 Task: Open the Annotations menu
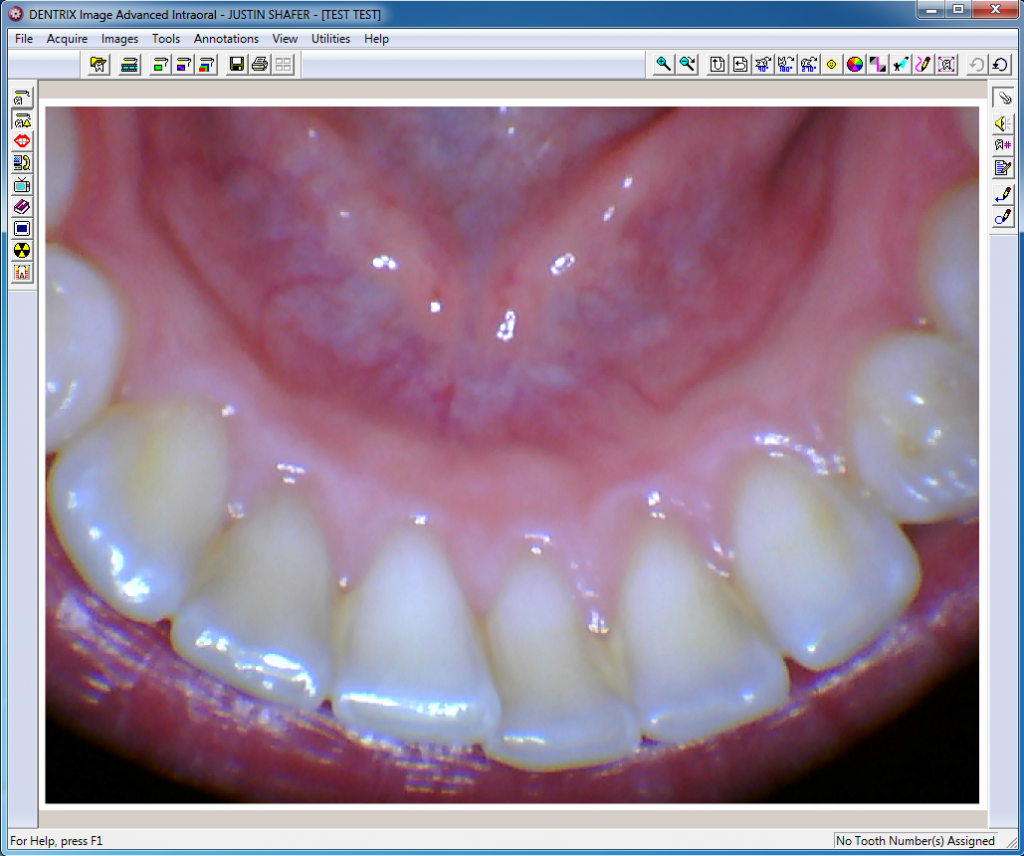click(x=226, y=39)
